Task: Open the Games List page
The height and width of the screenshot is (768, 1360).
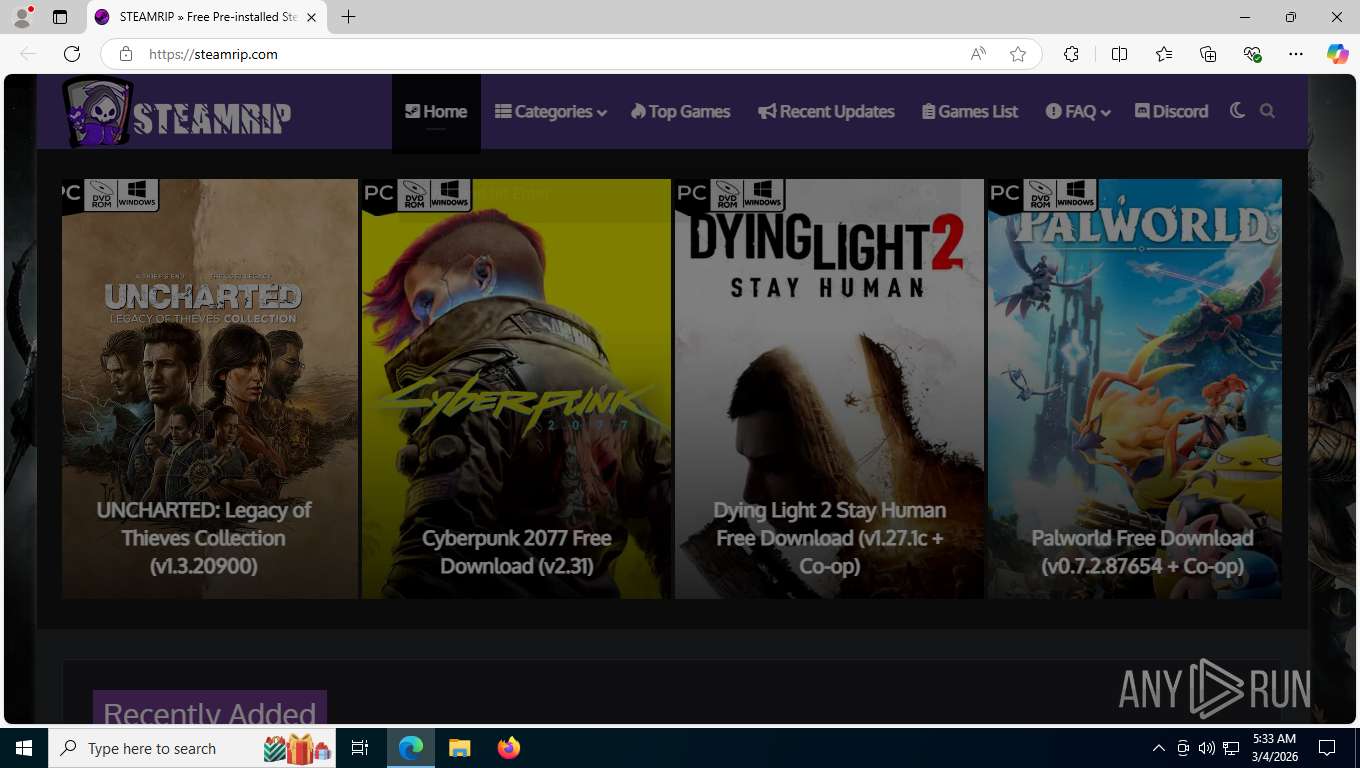Action: [970, 112]
